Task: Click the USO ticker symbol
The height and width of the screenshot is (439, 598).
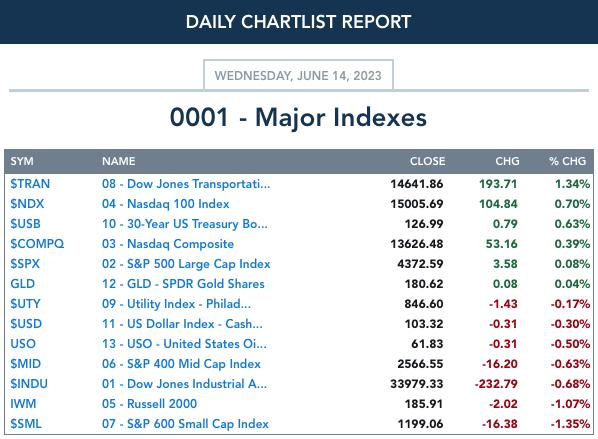Action: pos(23,344)
